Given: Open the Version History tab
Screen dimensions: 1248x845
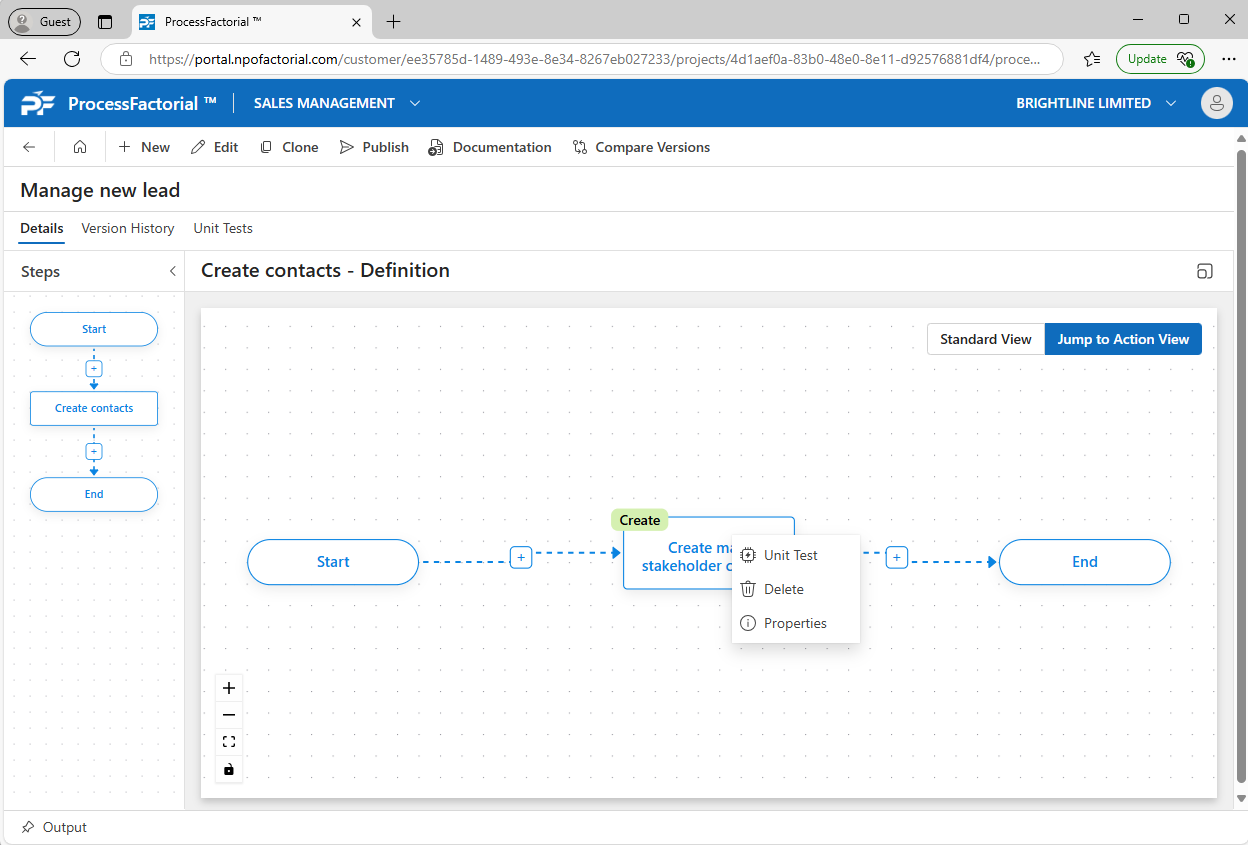Looking at the screenshot, I should point(128,228).
